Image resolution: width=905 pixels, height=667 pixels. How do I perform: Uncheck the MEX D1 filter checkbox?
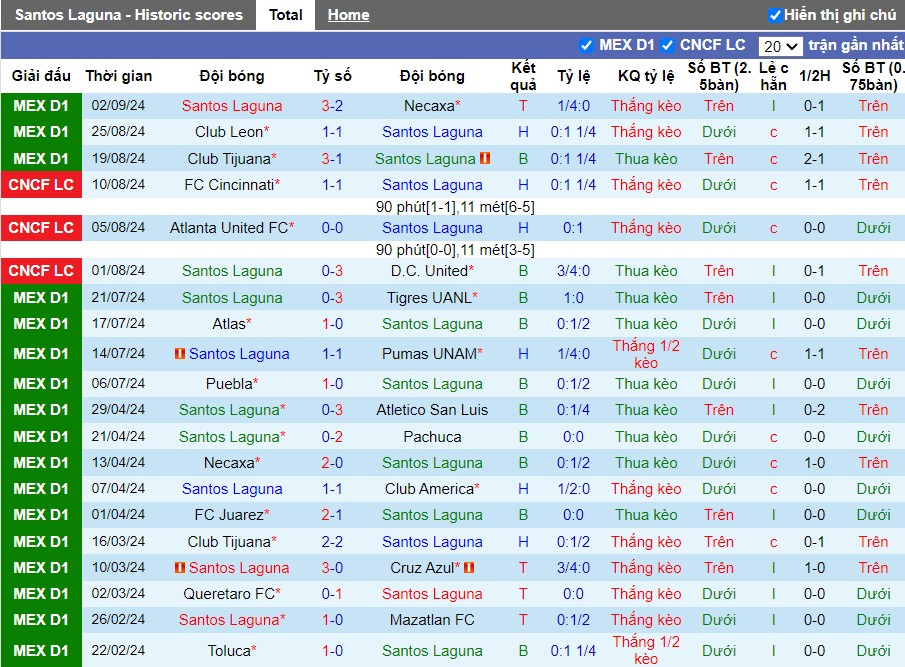pos(586,45)
